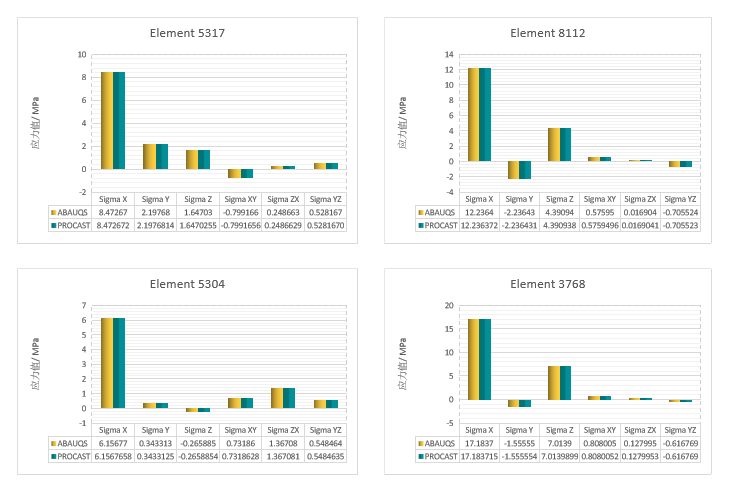
Task: Click the ABAUQS cell value -1.55555
Action: (519, 443)
